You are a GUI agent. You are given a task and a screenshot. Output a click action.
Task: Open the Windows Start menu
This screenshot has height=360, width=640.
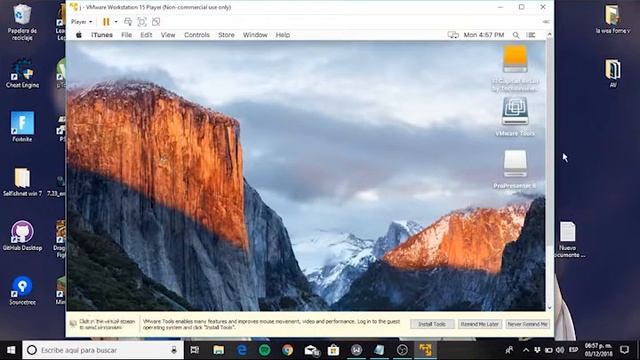[11, 350]
